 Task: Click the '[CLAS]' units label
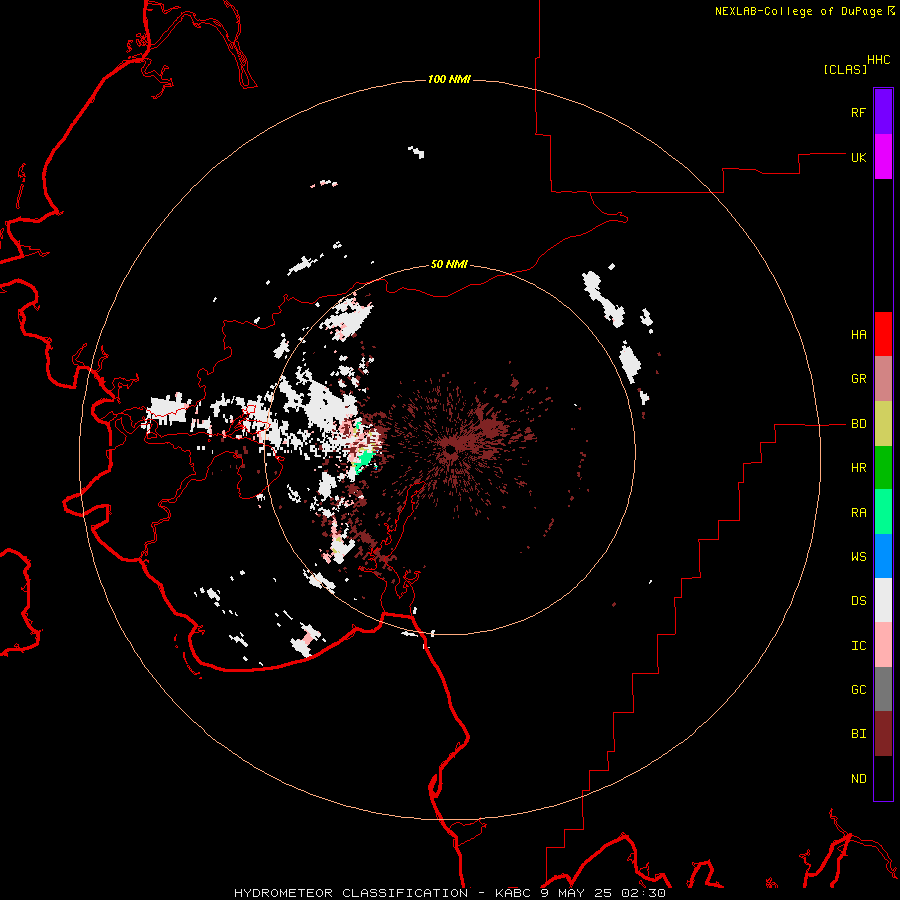click(x=845, y=69)
